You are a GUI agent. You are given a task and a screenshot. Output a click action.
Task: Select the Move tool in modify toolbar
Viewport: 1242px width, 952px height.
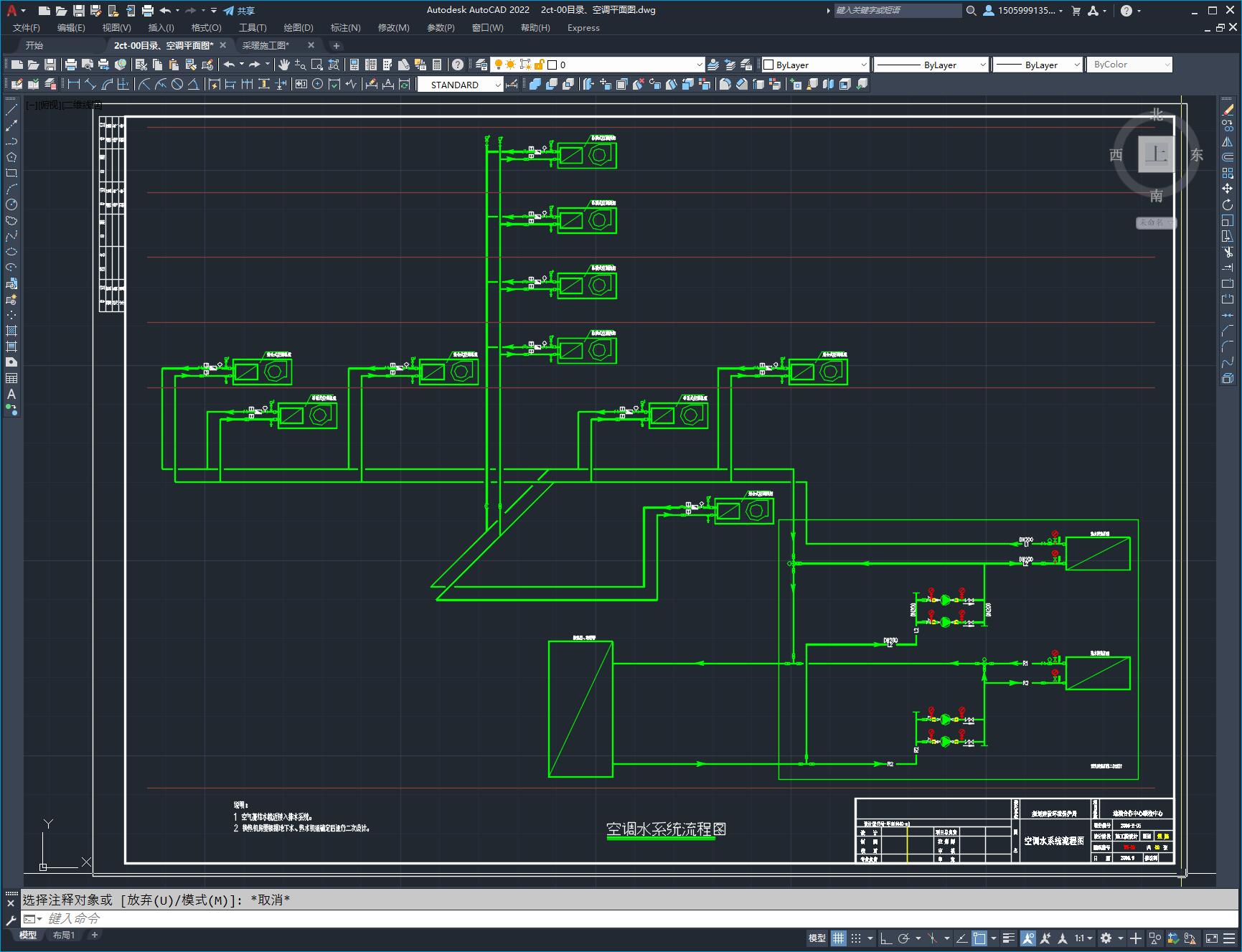click(x=1228, y=189)
